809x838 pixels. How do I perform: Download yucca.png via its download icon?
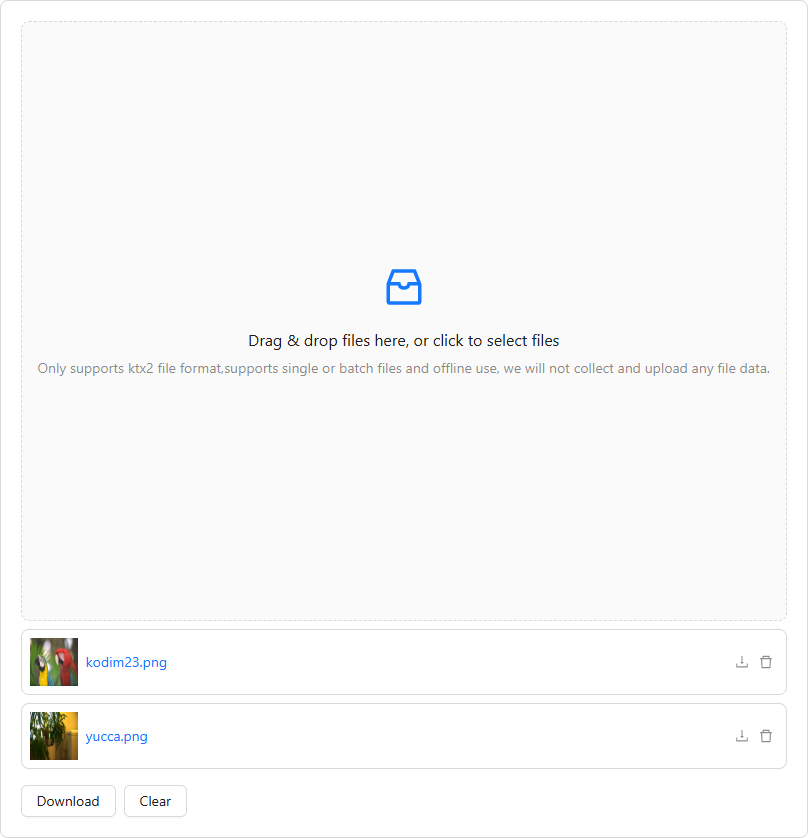[742, 736]
